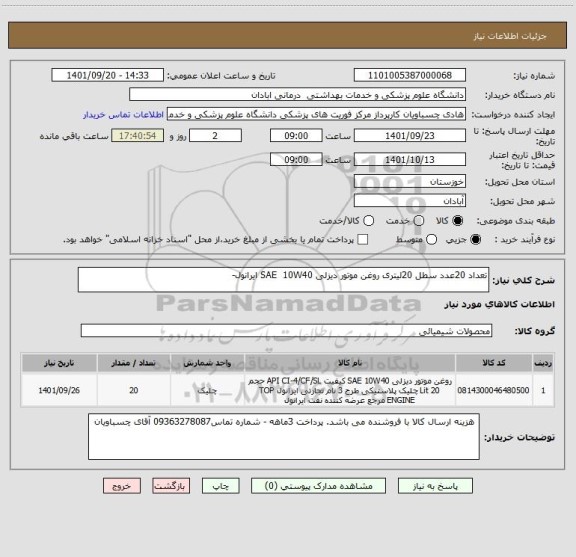Click the remaining time field 17:40:54

138,136
